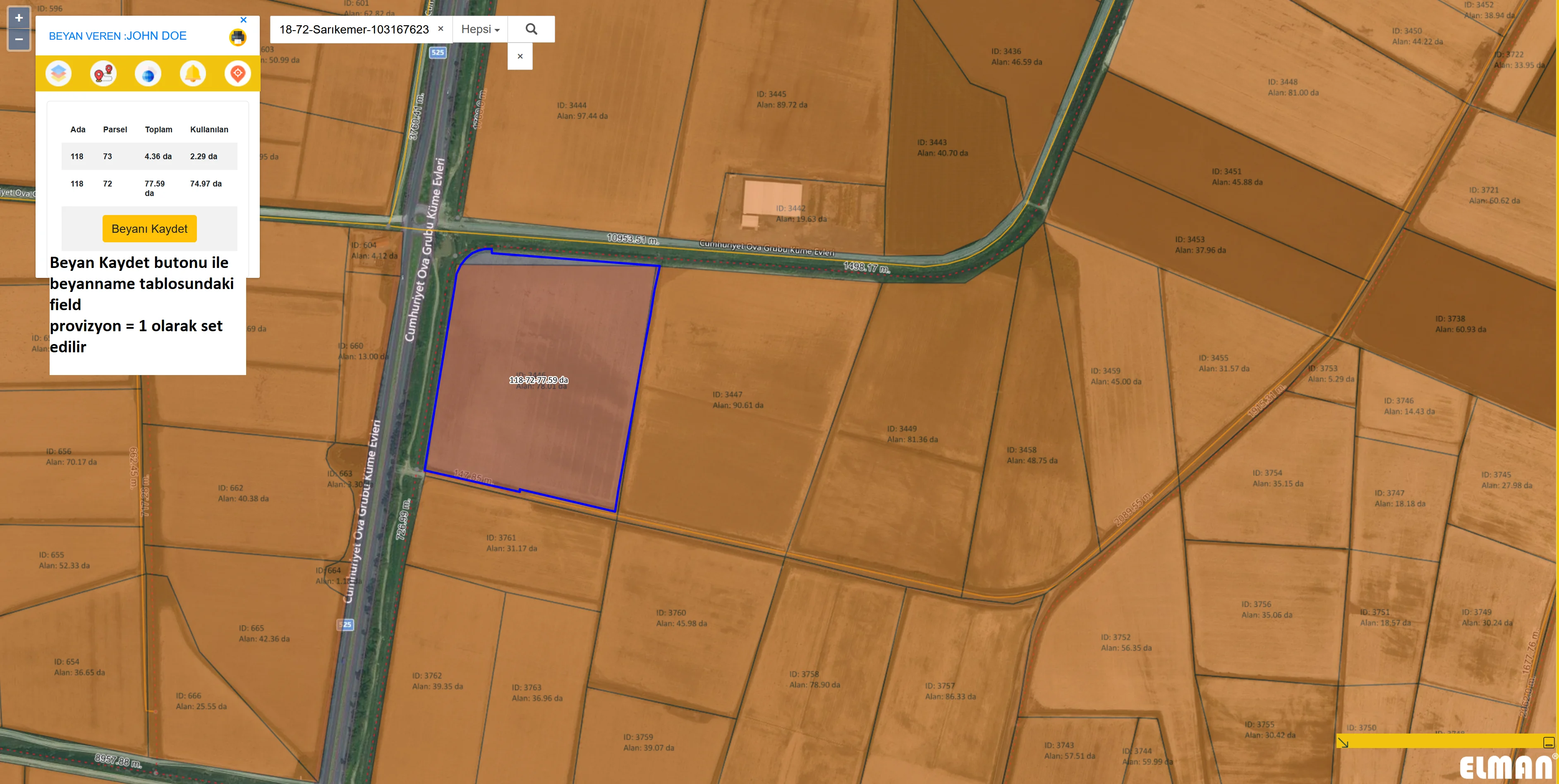
Task: Close the blue X on declaration panel
Action: click(x=243, y=20)
